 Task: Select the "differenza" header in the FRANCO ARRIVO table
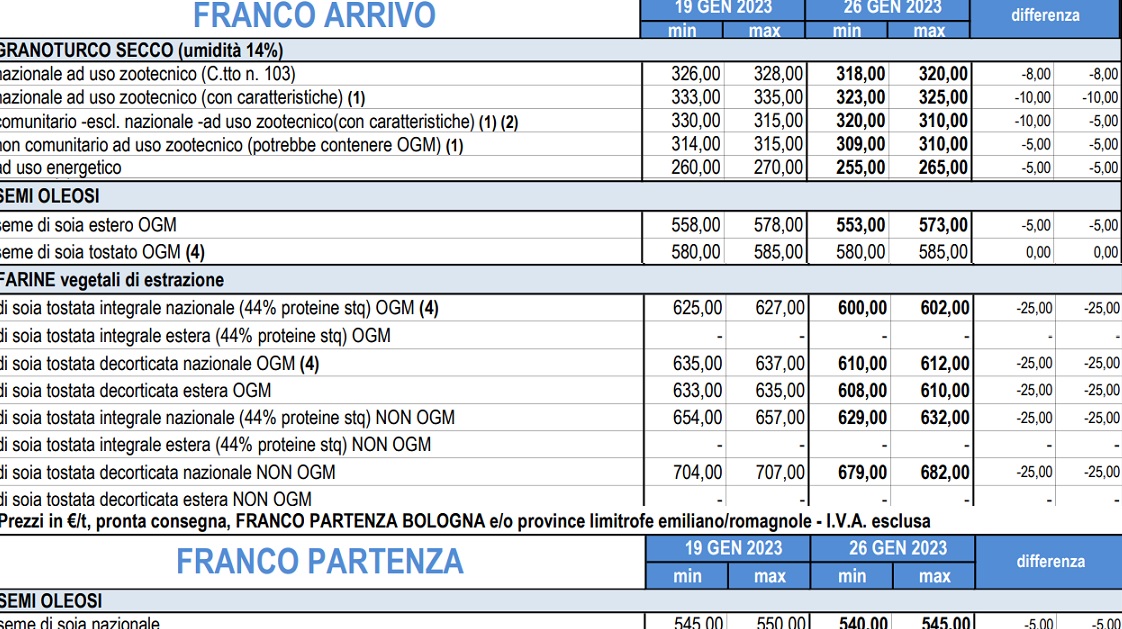tap(1045, 15)
